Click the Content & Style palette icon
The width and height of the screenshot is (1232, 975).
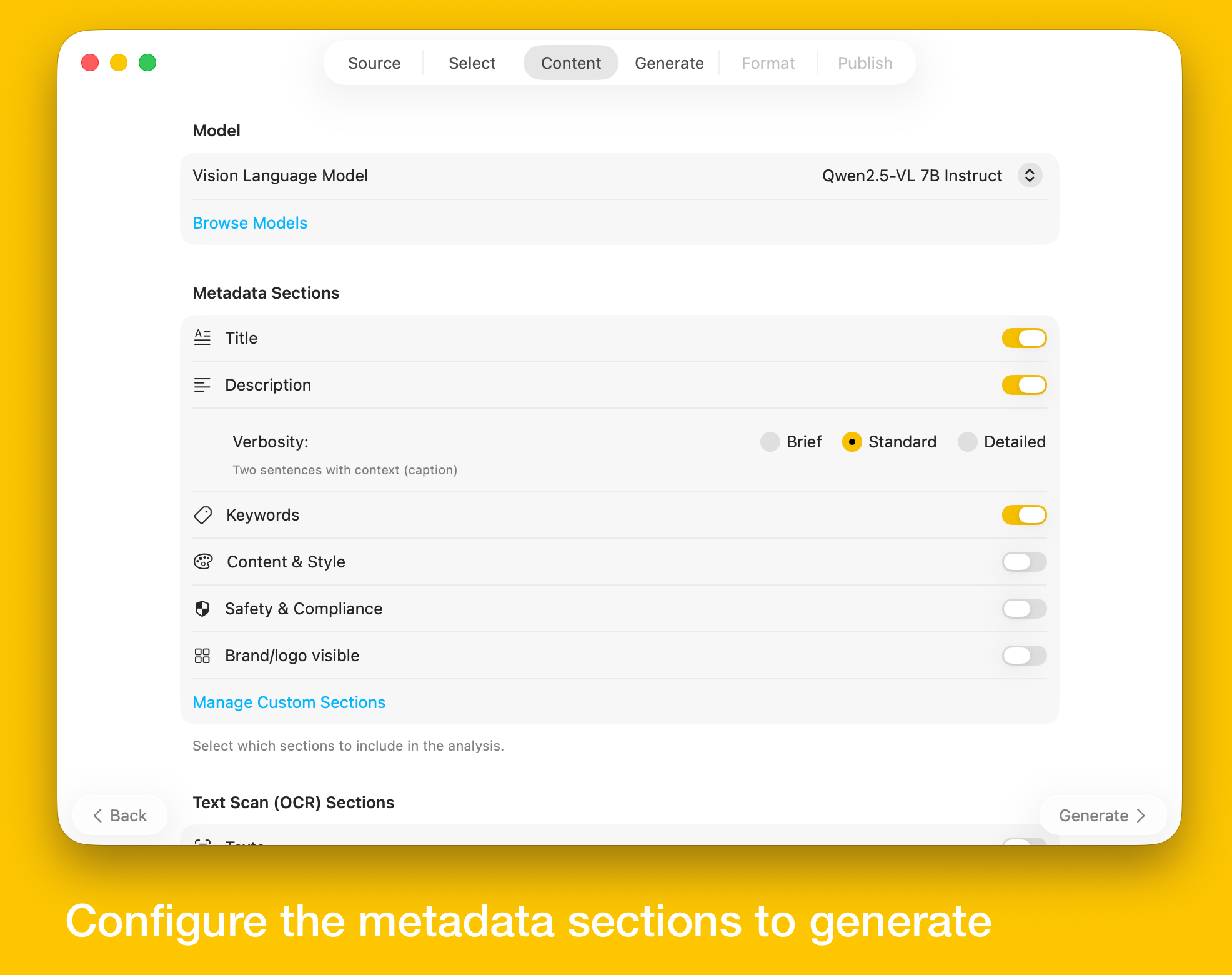pyautogui.click(x=202, y=561)
